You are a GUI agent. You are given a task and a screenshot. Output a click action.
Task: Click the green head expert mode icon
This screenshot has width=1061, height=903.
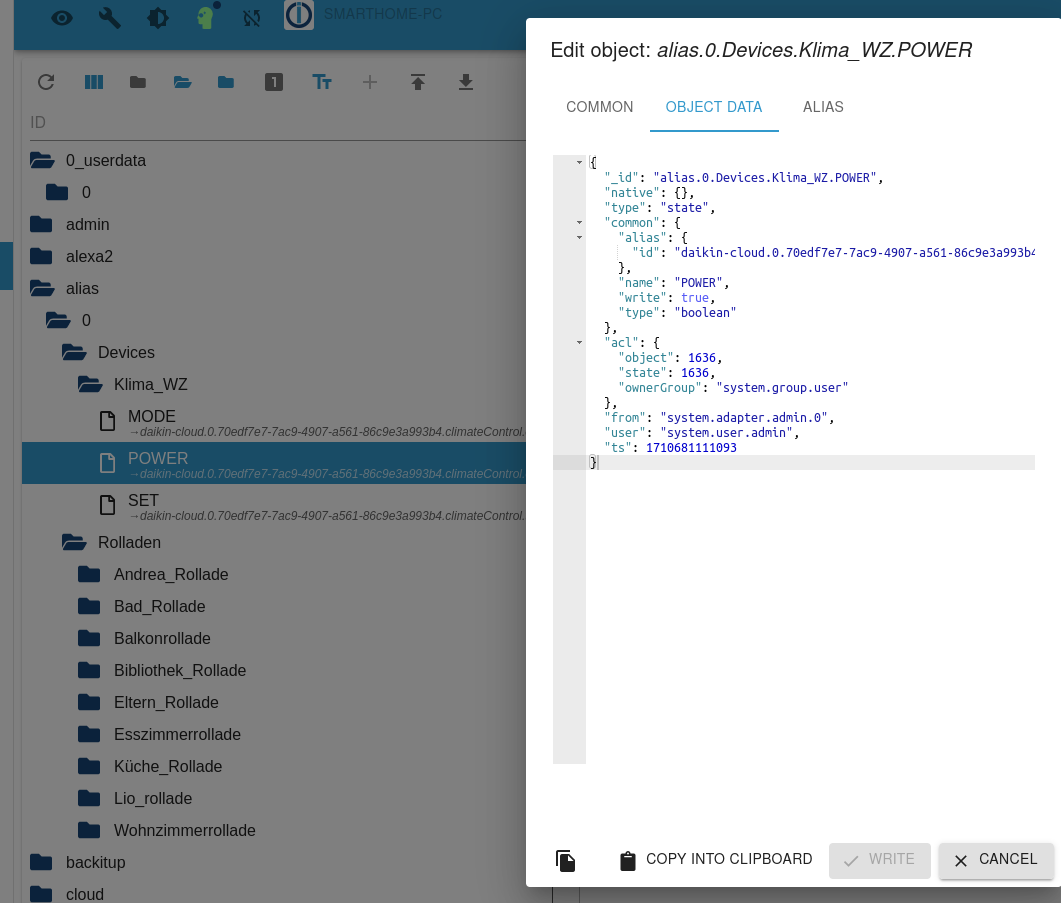point(206,16)
